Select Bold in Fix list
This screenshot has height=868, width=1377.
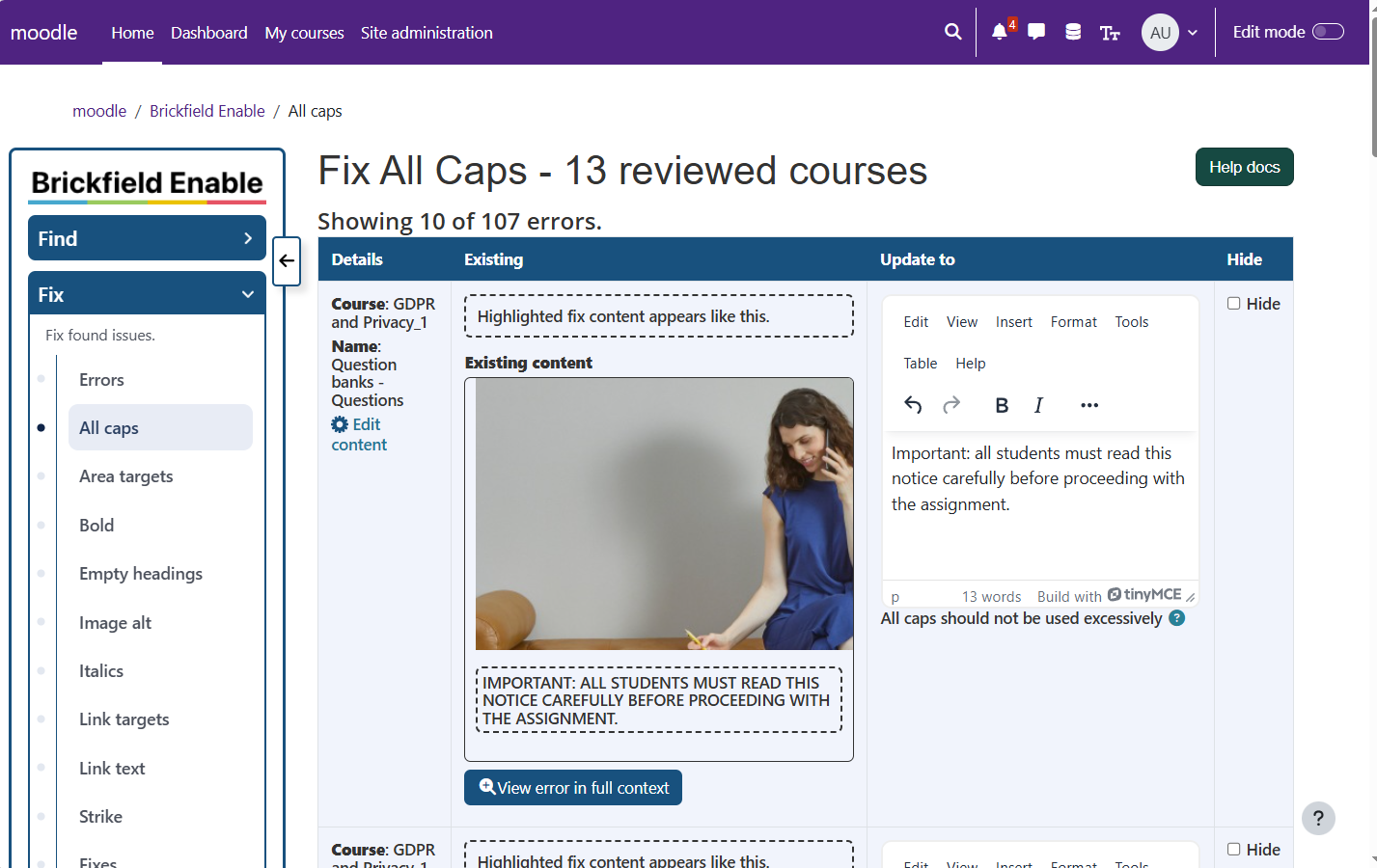click(x=96, y=526)
